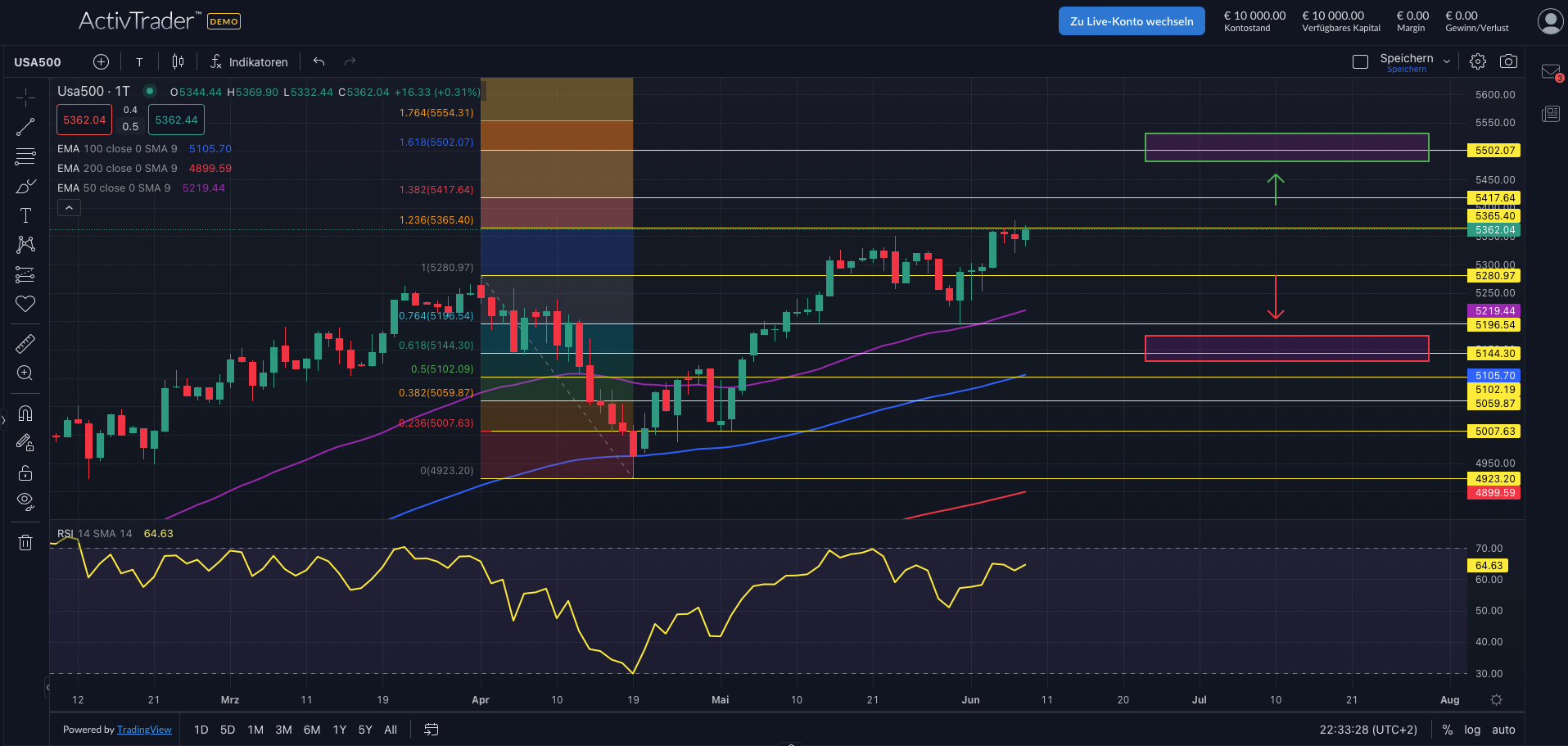Expand the Speichern dropdown chevron
Image resolution: width=1568 pixels, height=746 pixels.
(1447, 61)
